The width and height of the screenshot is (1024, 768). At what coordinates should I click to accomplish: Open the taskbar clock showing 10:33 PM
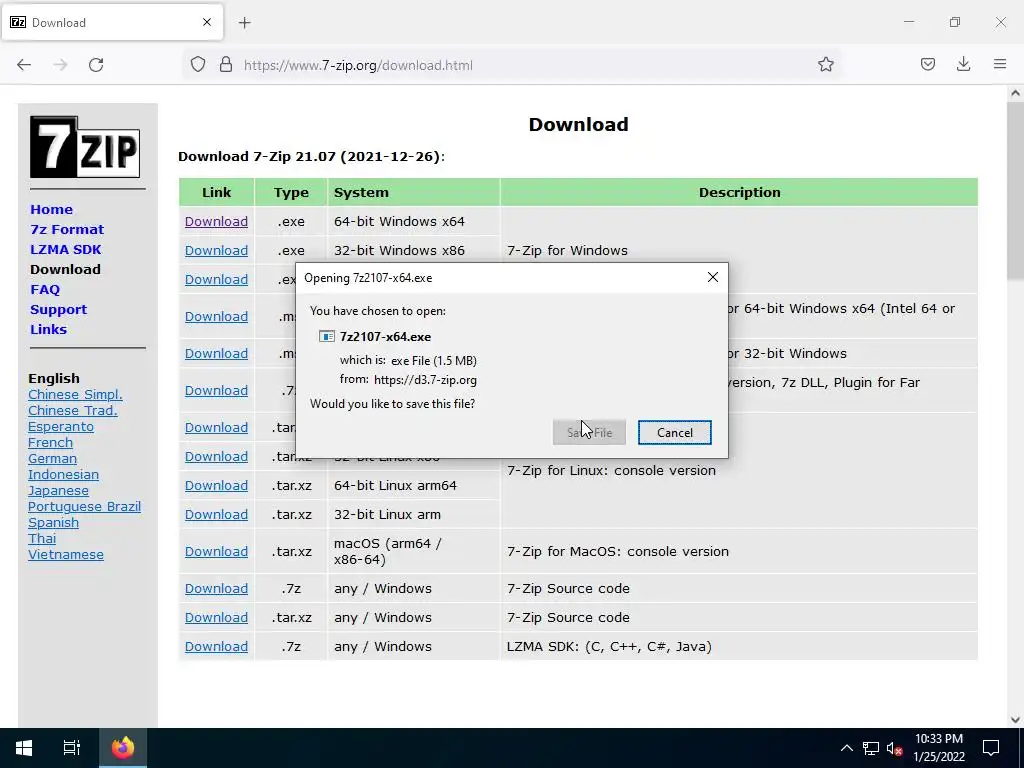[939, 748]
